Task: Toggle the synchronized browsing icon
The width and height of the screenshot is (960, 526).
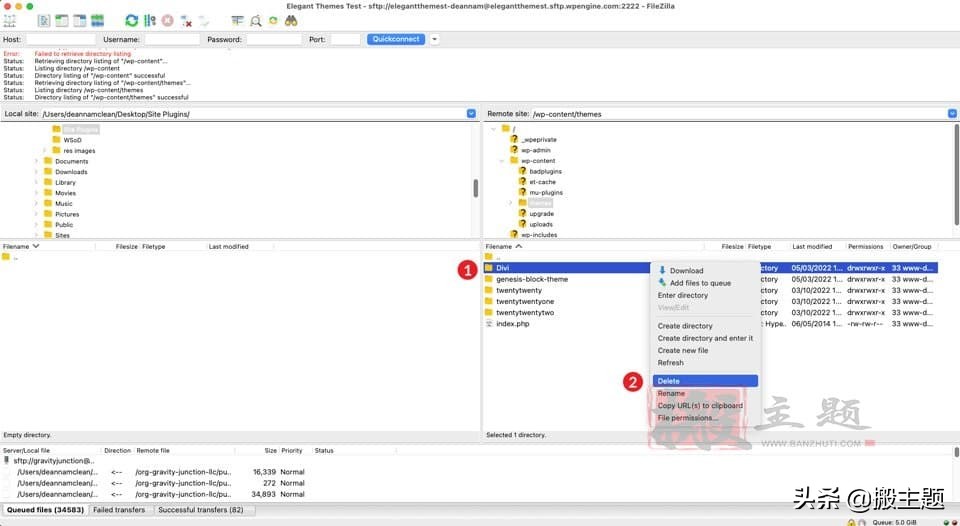Action: click(x=273, y=20)
